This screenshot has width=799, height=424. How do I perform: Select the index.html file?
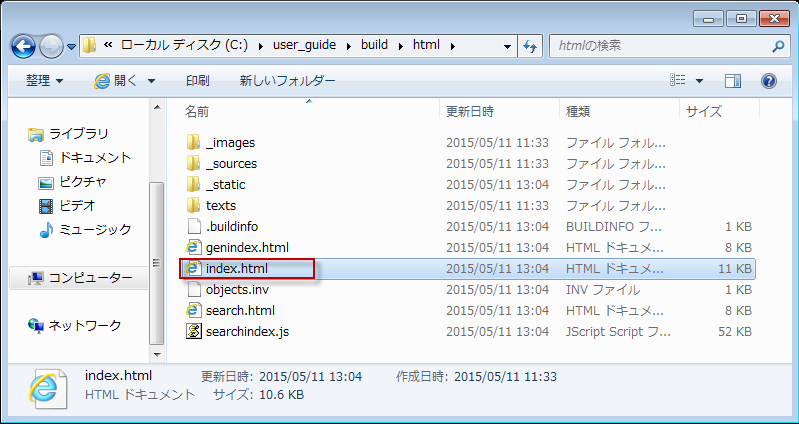click(x=237, y=269)
